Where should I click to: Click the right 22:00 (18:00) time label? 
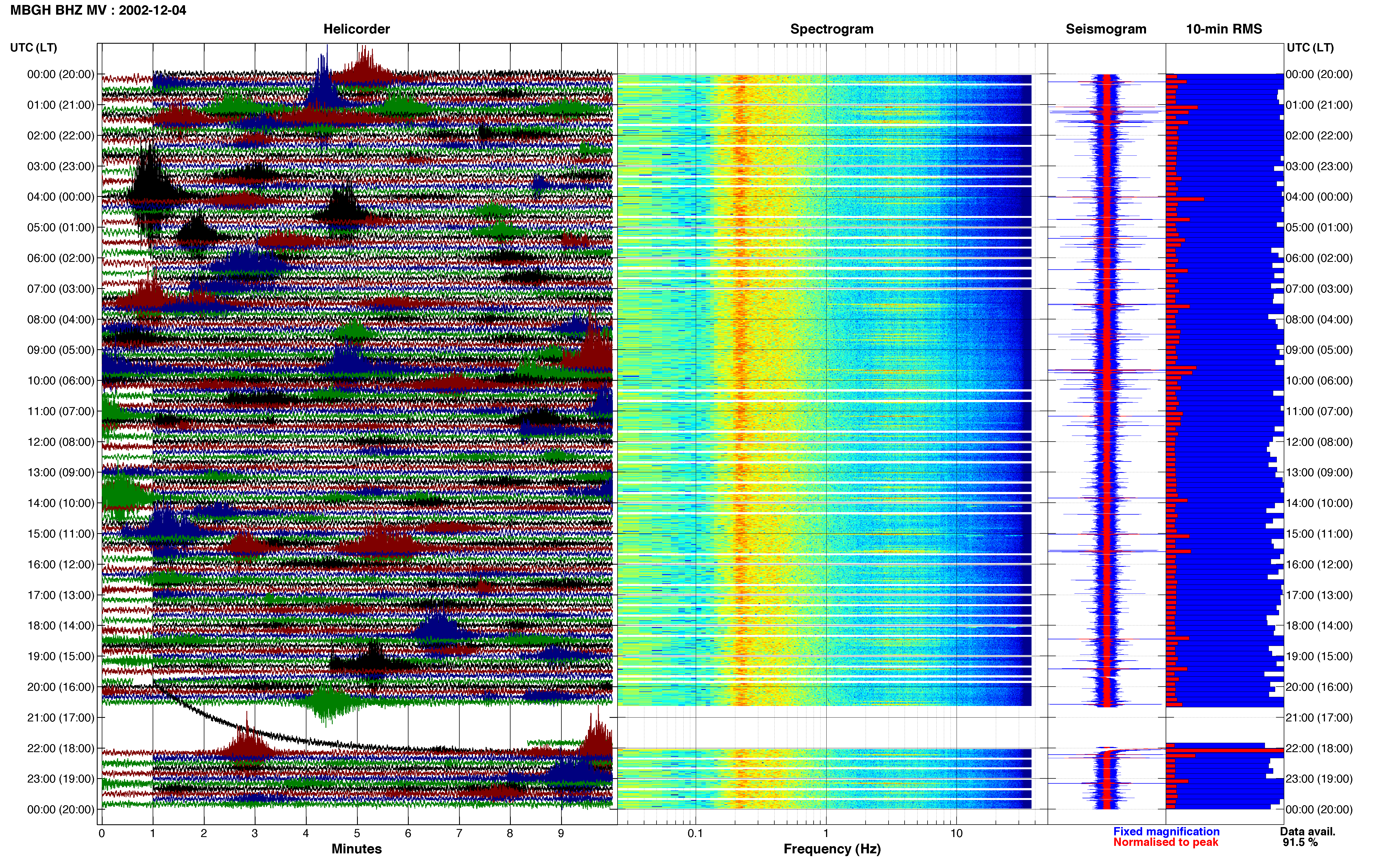pos(1319,749)
